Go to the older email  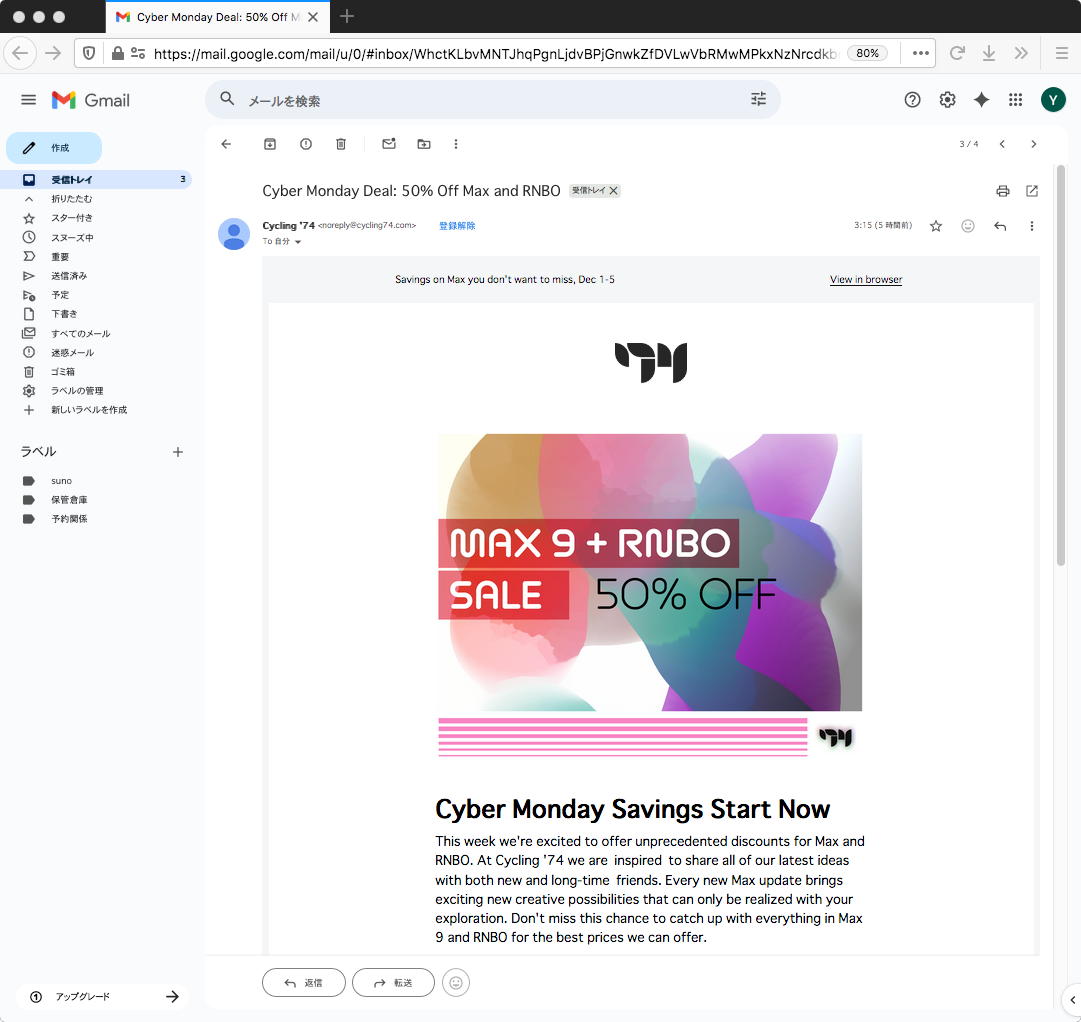tap(1033, 144)
